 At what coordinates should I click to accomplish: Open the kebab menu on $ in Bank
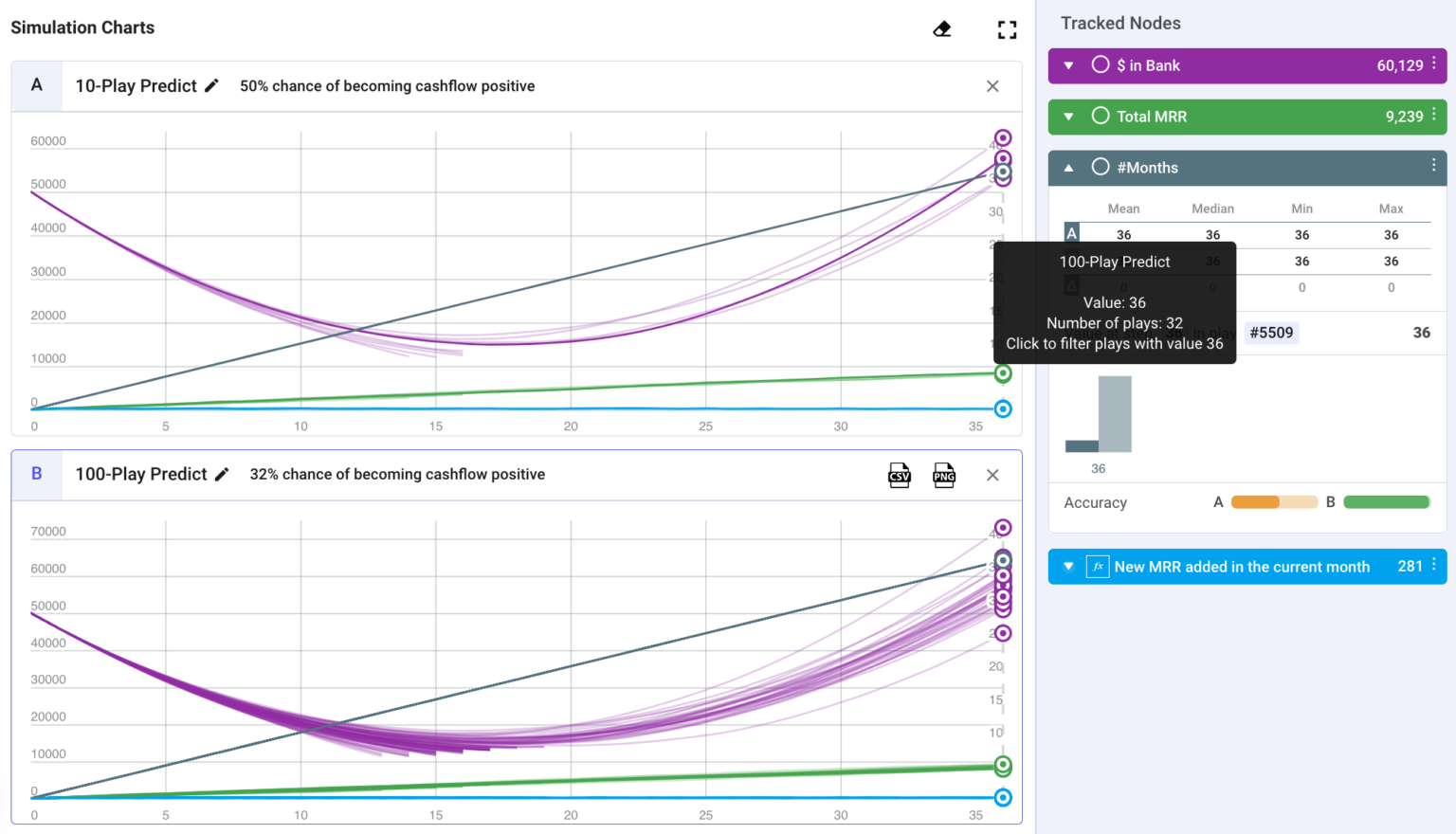pyautogui.click(x=1434, y=64)
